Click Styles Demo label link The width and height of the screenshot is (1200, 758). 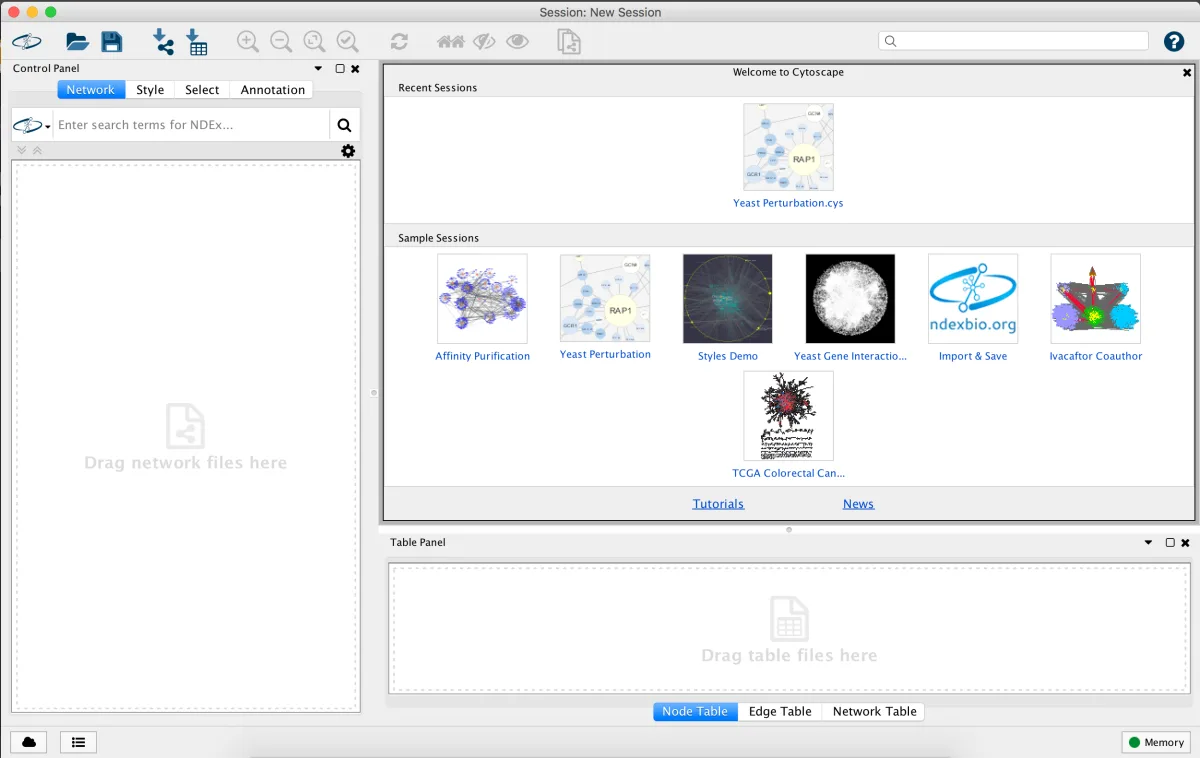click(728, 356)
